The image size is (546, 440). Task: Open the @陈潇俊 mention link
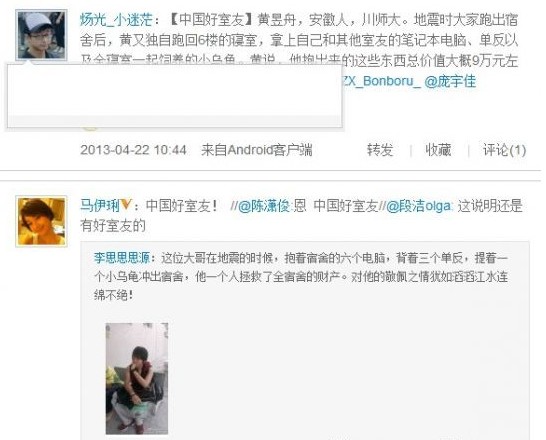click(x=264, y=206)
